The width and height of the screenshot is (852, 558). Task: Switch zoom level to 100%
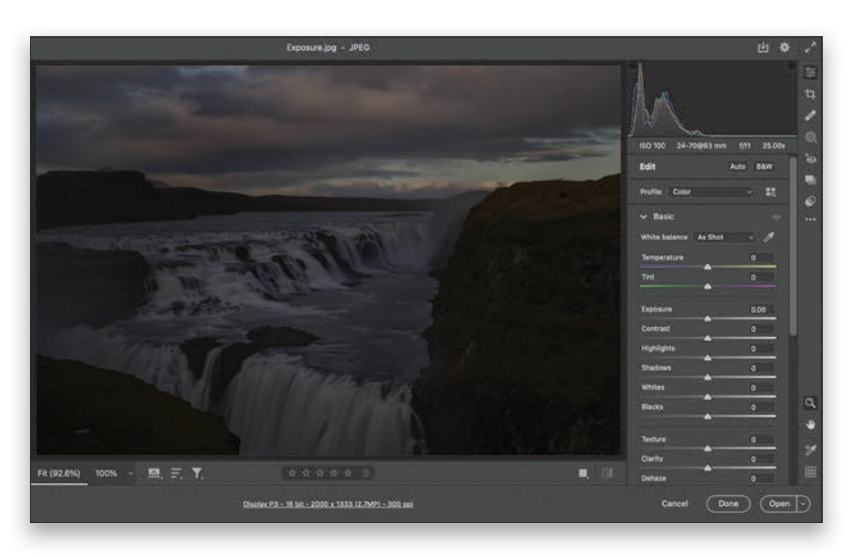(x=106, y=472)
